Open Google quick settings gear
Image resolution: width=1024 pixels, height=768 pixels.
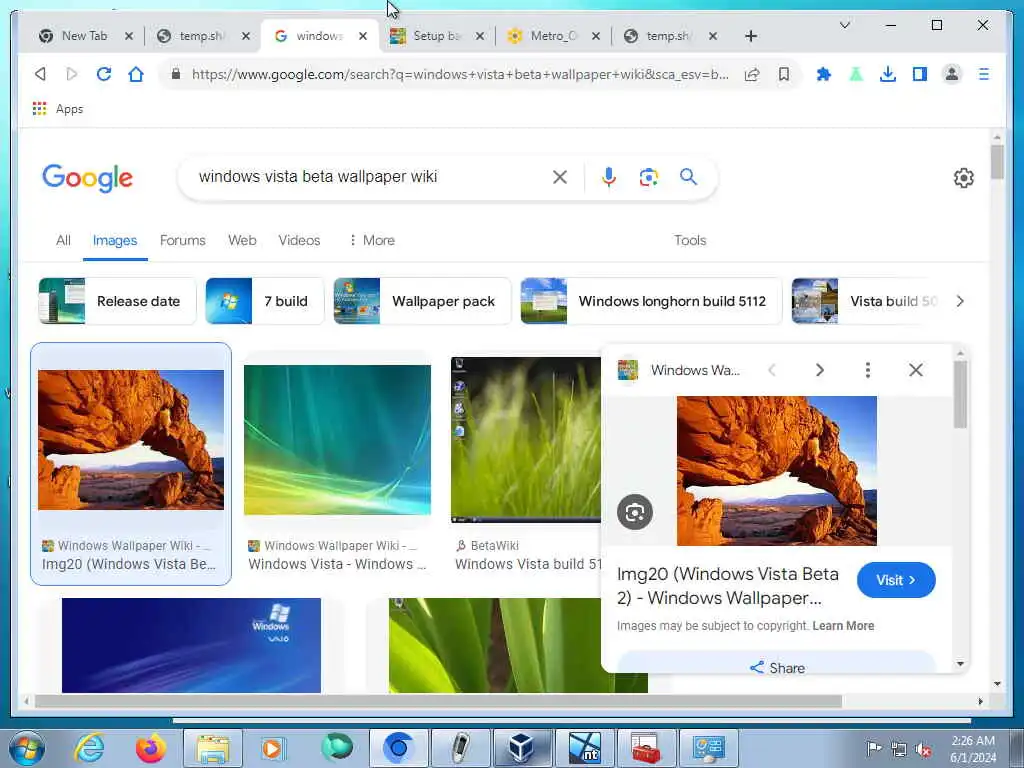click(x=963, y=178)
